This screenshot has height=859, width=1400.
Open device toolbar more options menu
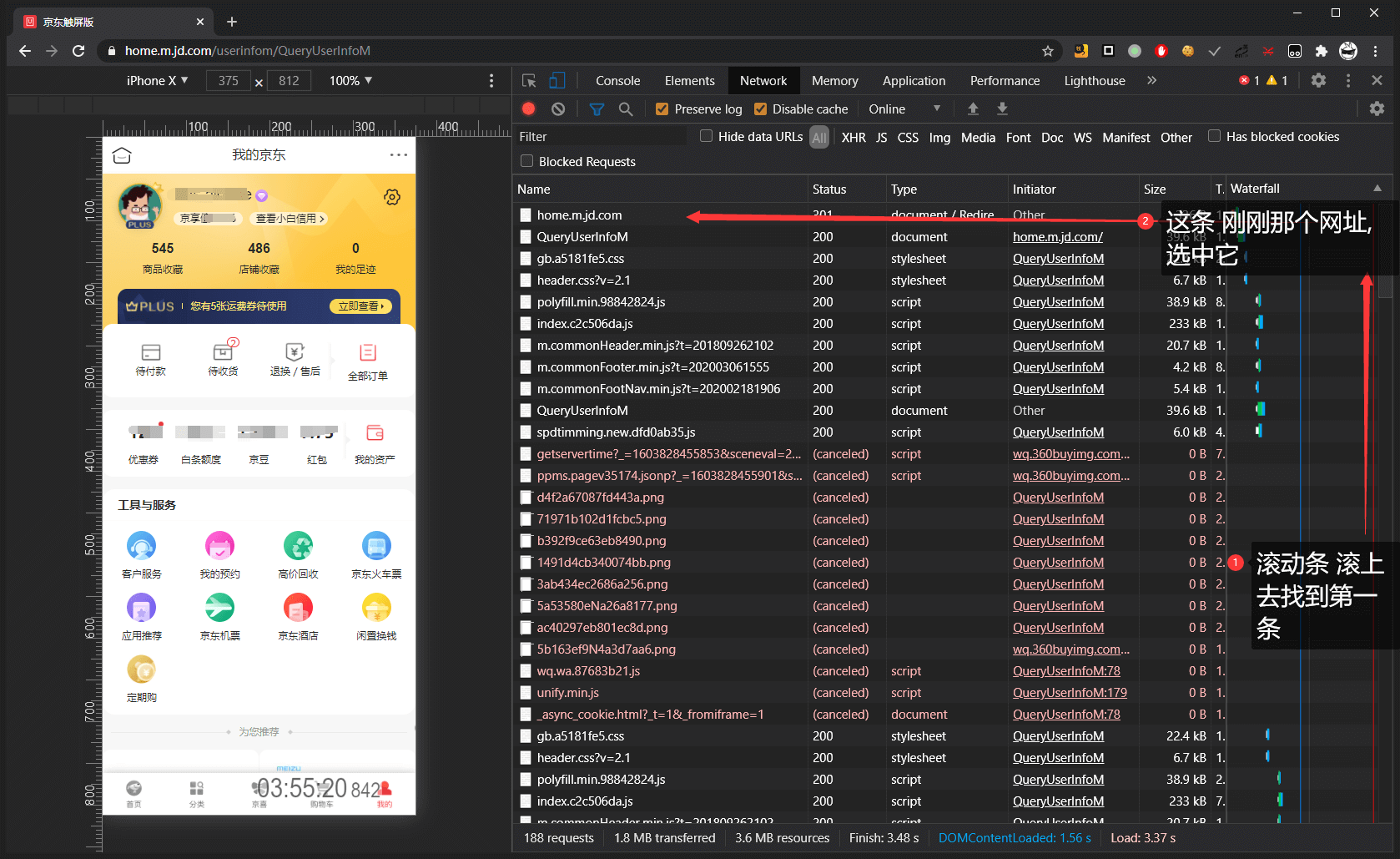pyautogui.click(x=491, y=80)
